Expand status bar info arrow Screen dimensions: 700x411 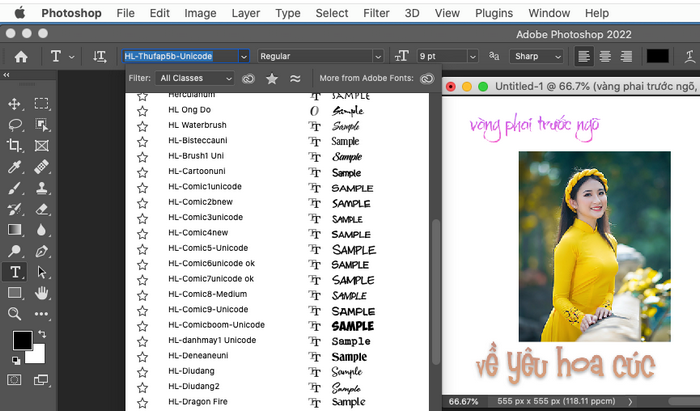[x=630, y=402]
